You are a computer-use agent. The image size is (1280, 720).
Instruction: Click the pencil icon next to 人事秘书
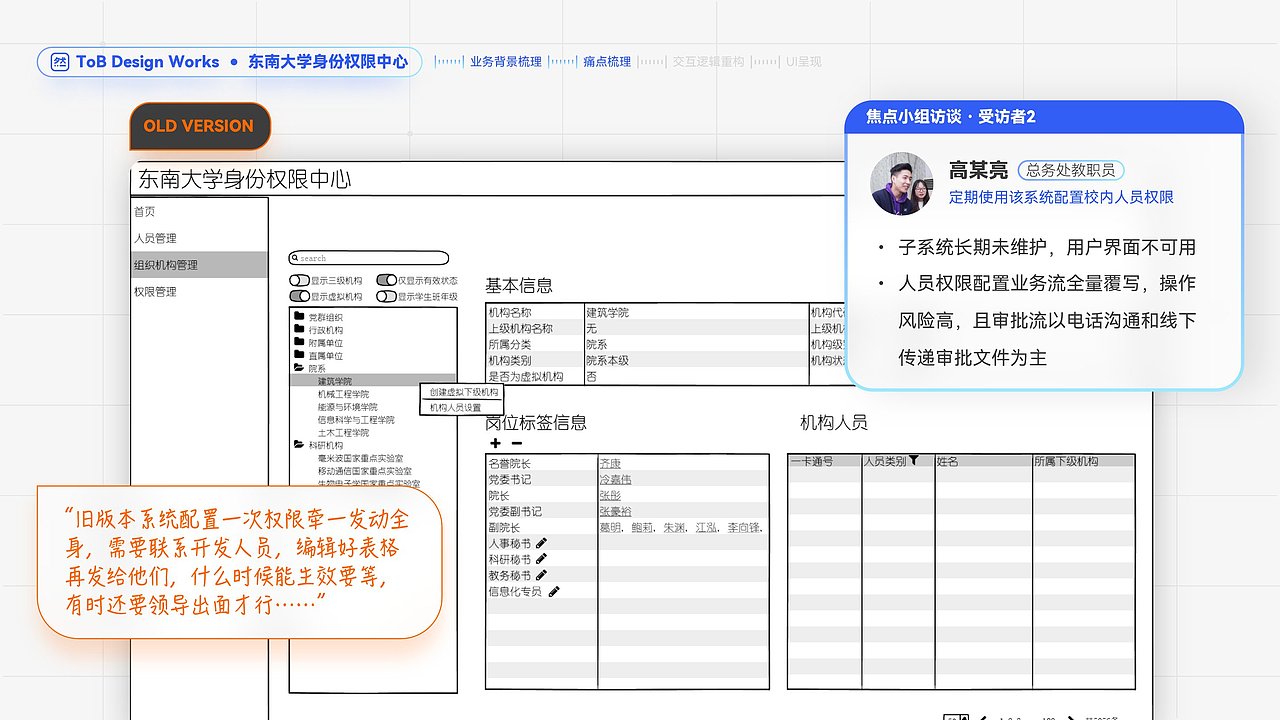coord(542,543)
